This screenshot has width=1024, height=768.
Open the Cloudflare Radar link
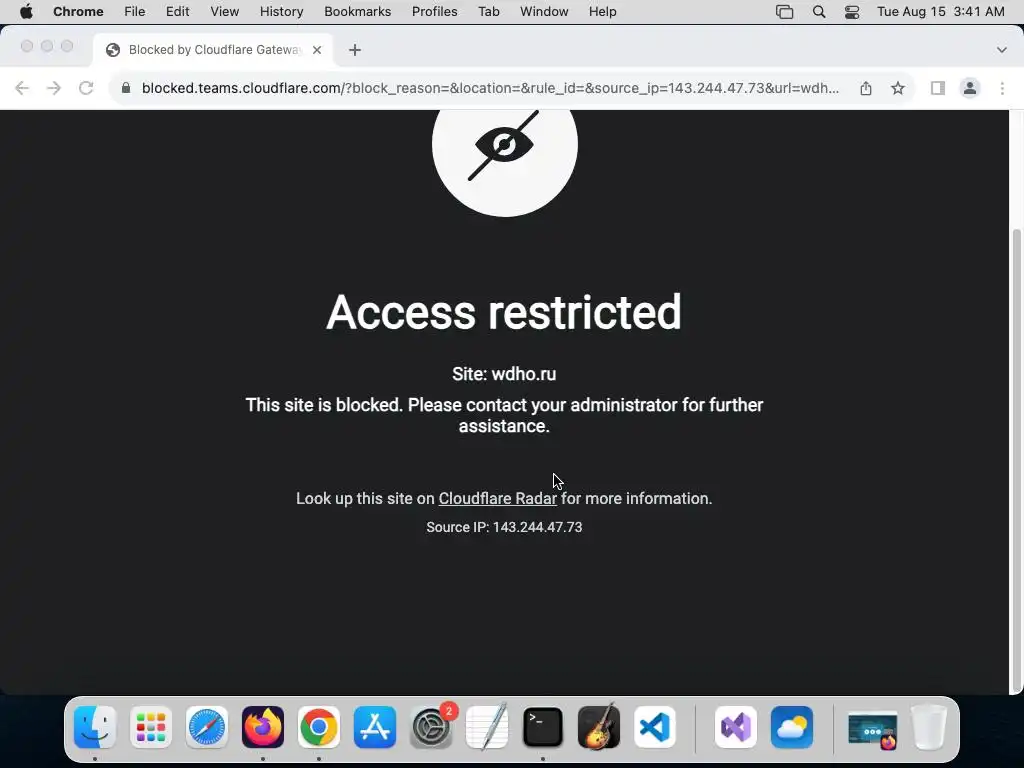click(x=498, y=498)
